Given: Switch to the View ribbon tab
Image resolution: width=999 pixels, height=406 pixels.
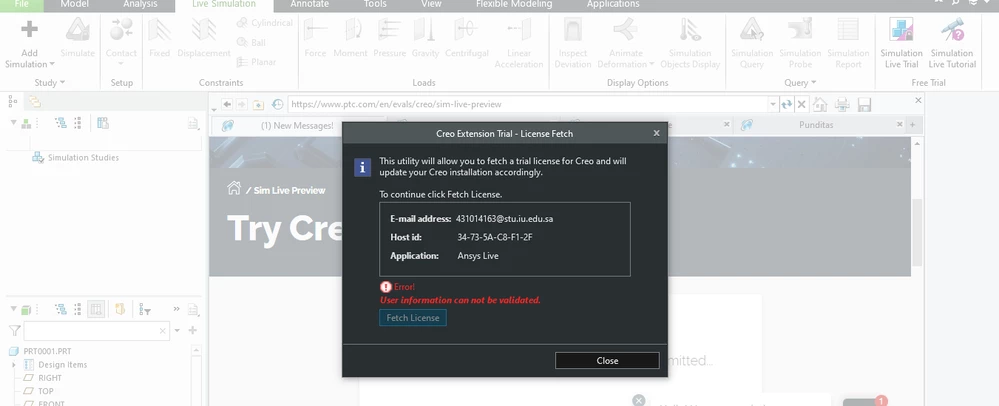Looking at the screenshot, I should click(431, 4).
